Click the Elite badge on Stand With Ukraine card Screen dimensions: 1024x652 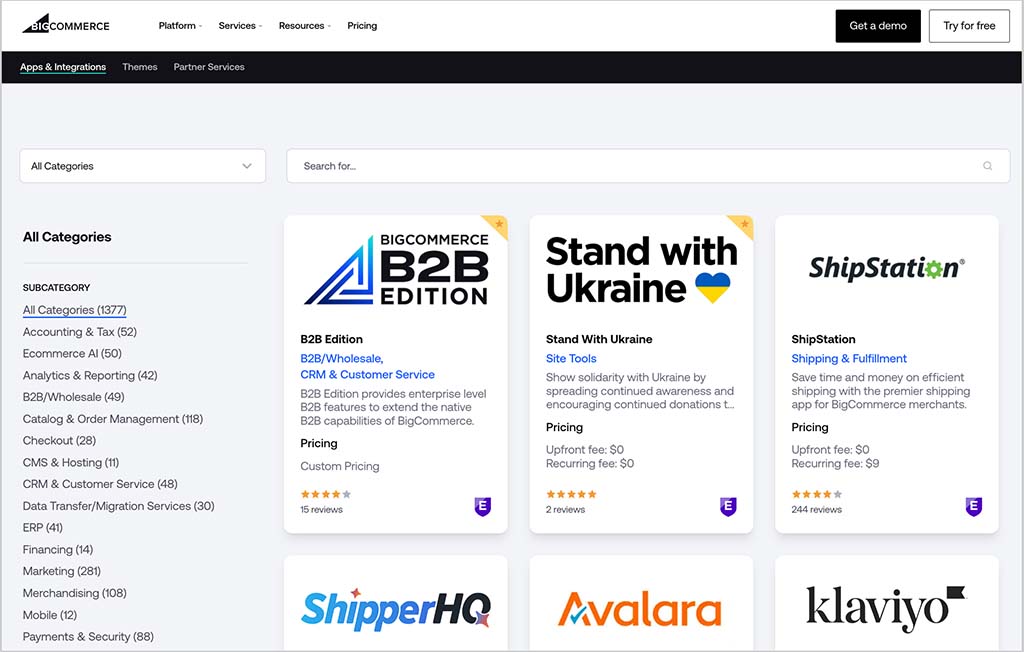[x=728, y=506]
